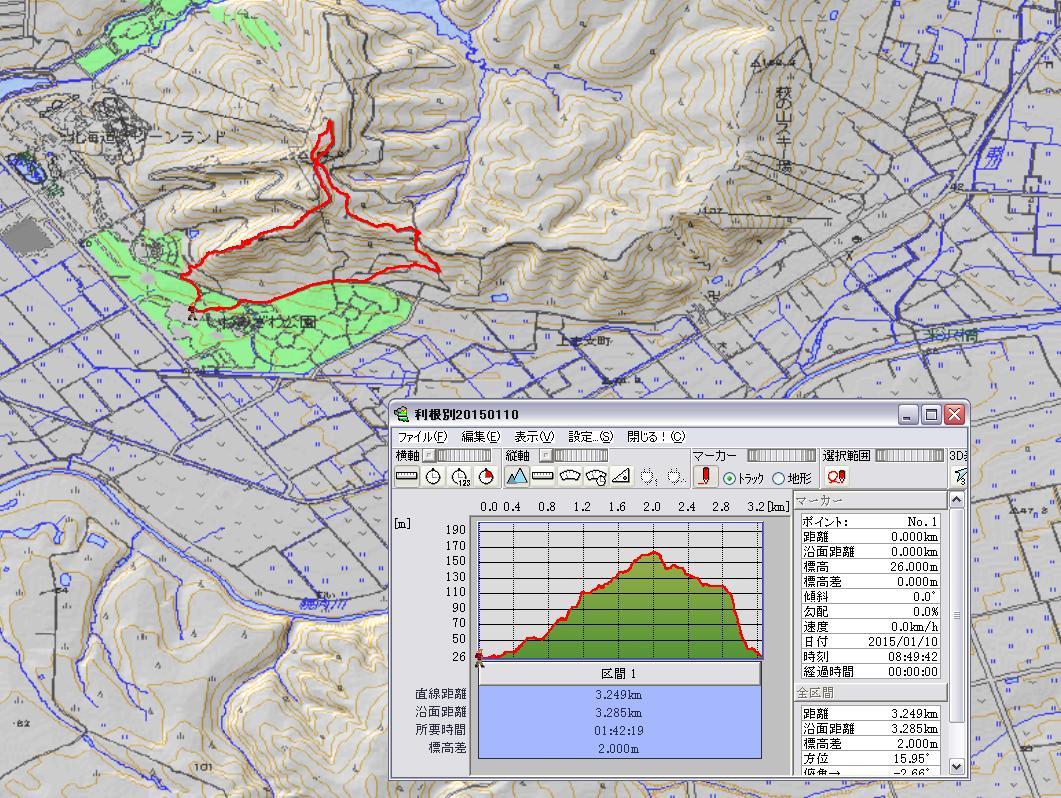1061x798 pixels.
Task: Click the 利根別20150110 window title text
Action: (467, 414)
